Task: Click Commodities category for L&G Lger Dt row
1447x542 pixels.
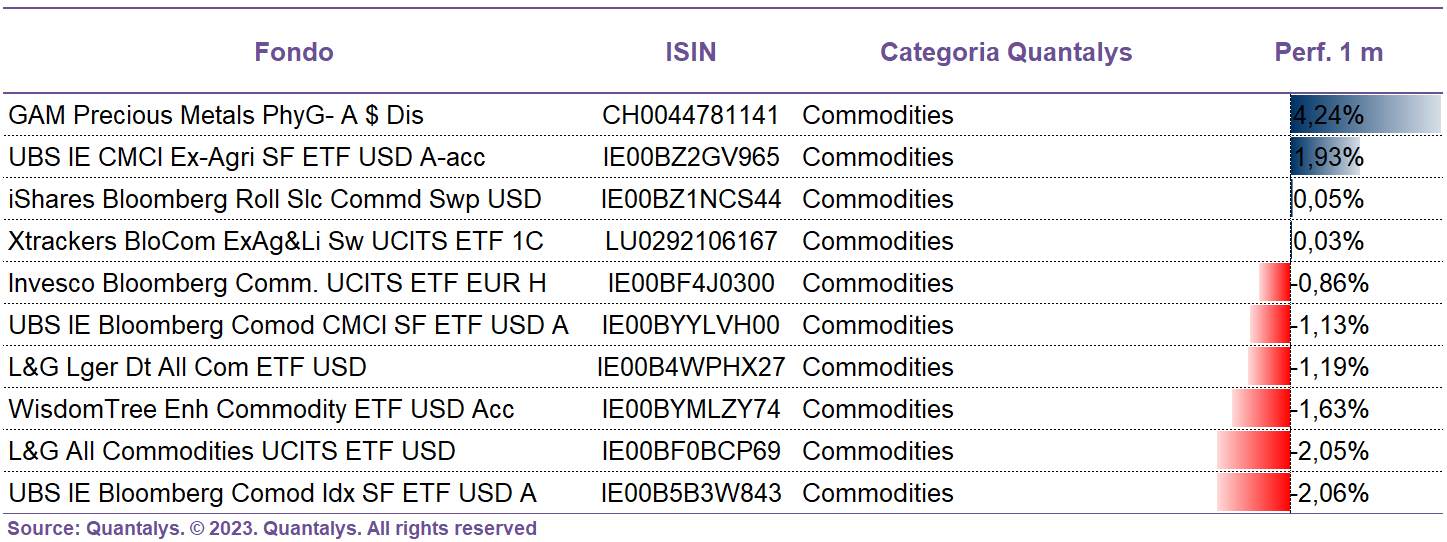Action: [x=878, y=367]
